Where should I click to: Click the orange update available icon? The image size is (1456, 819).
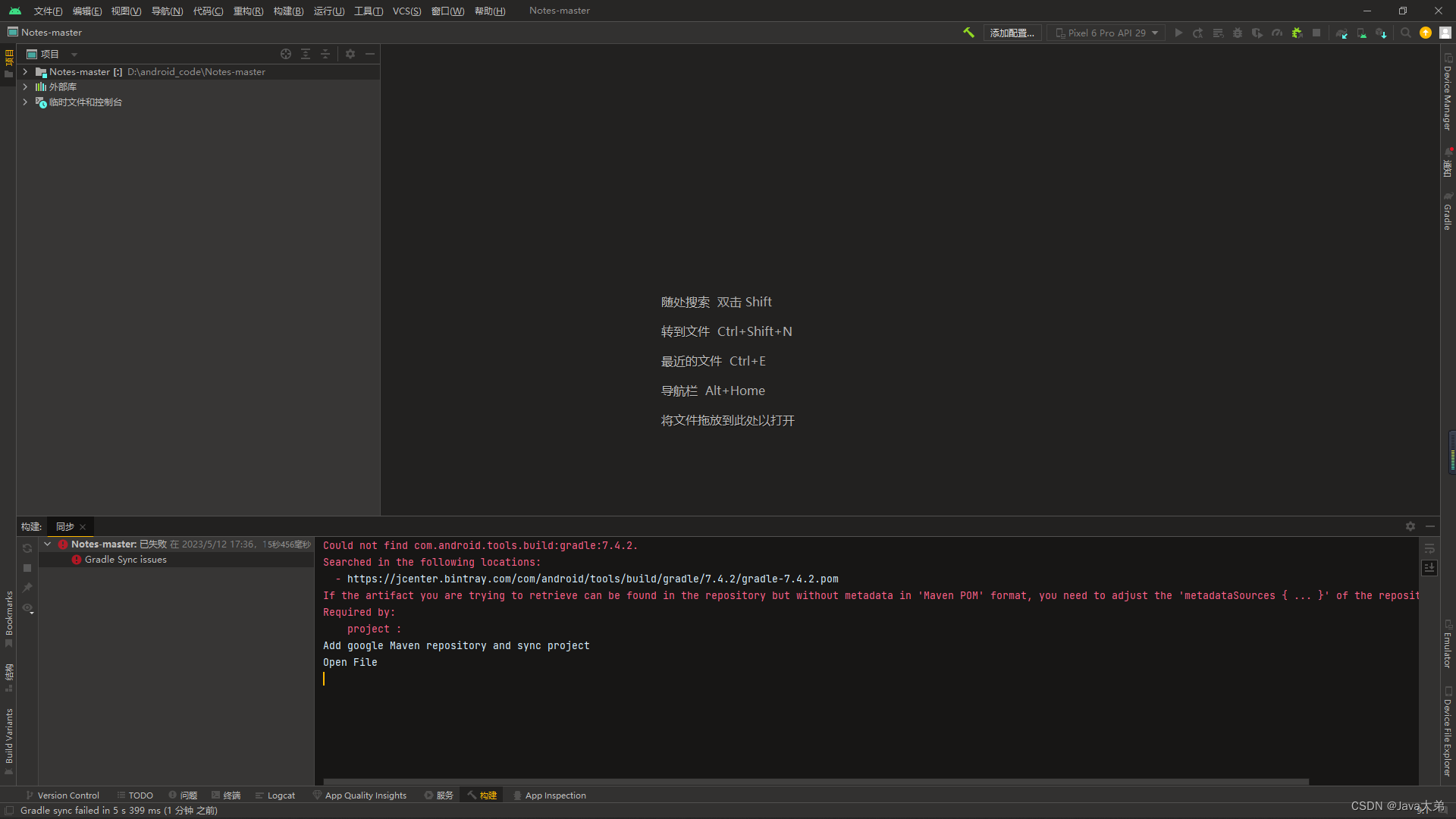(1426, 33)
